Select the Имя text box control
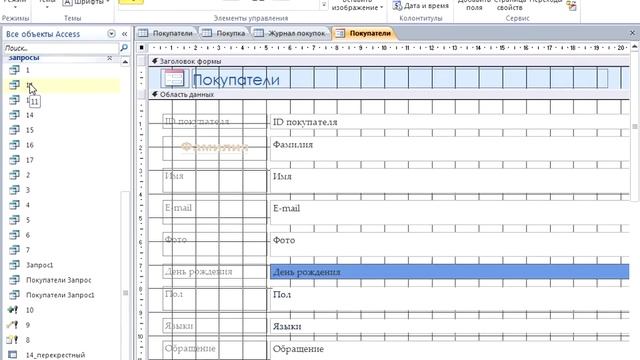 [449, 180]
